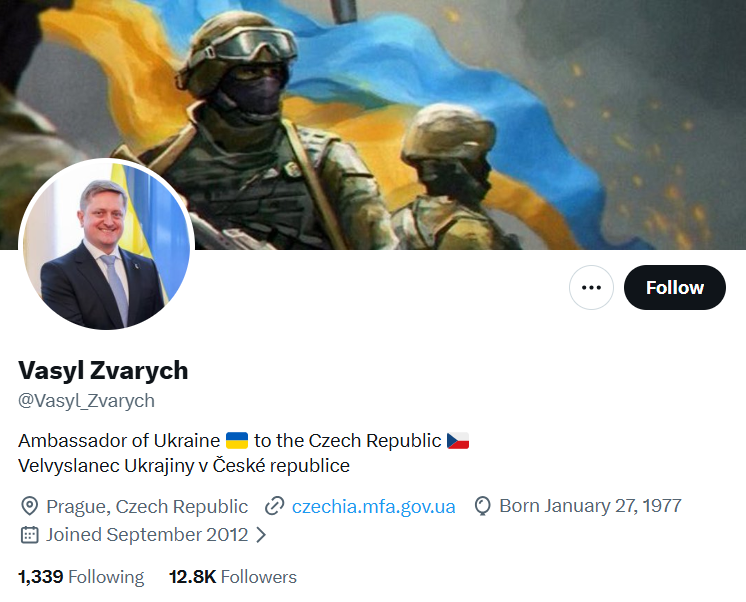Viewport: 746px width, 602px height.
Task: Click the Joined September 2012 text
Action: click(147, 535)
